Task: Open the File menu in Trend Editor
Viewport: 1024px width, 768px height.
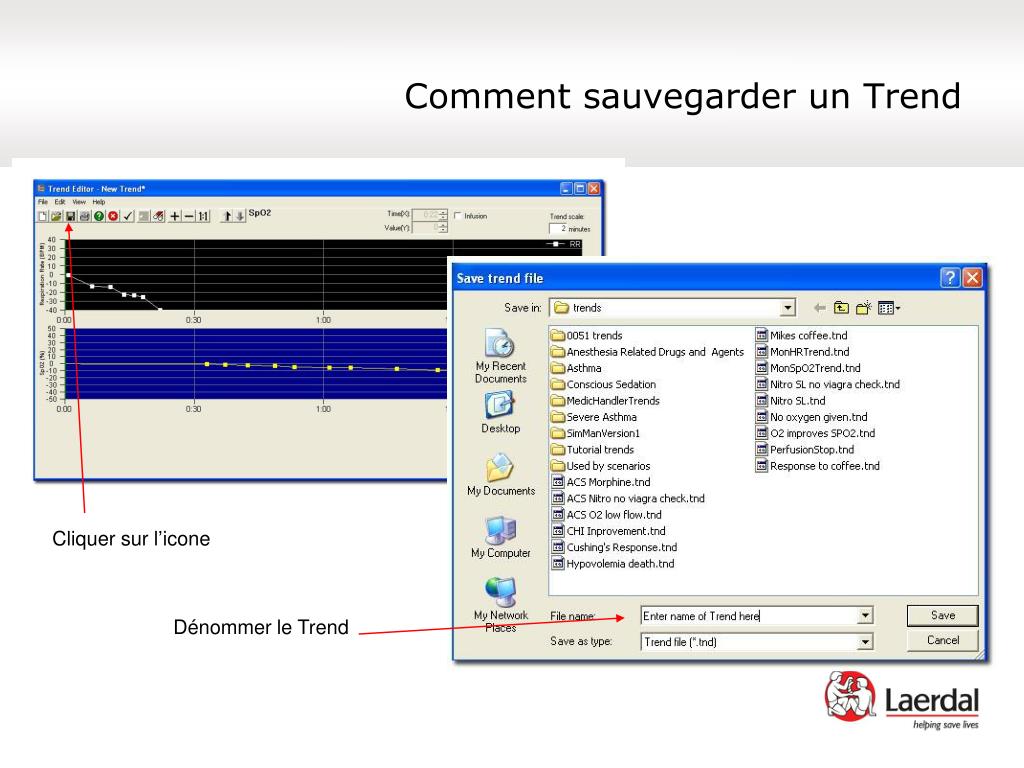Action: click(x=42, y=202)
